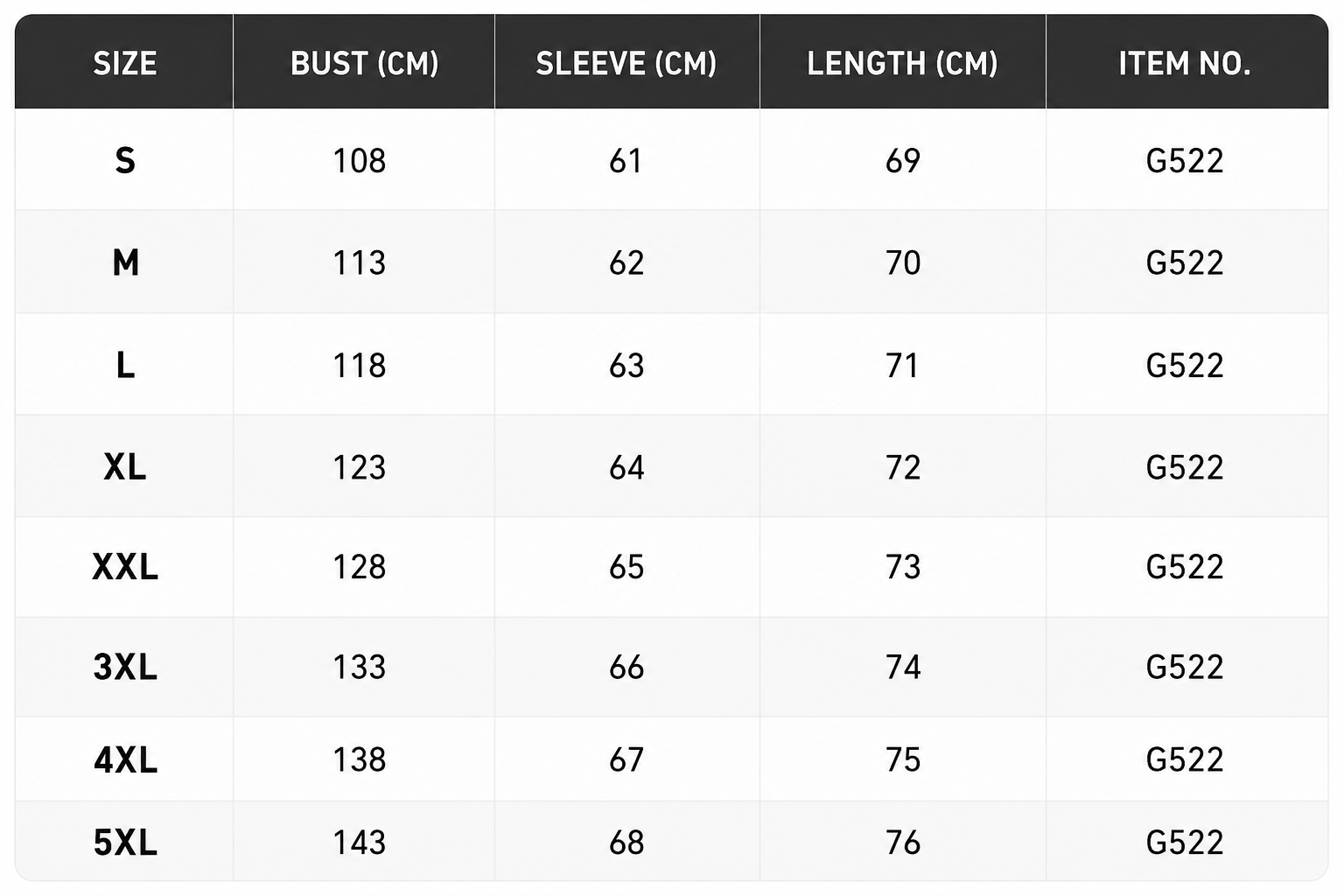
Task: Select the 4XL size row label
Action: [125, 759]
